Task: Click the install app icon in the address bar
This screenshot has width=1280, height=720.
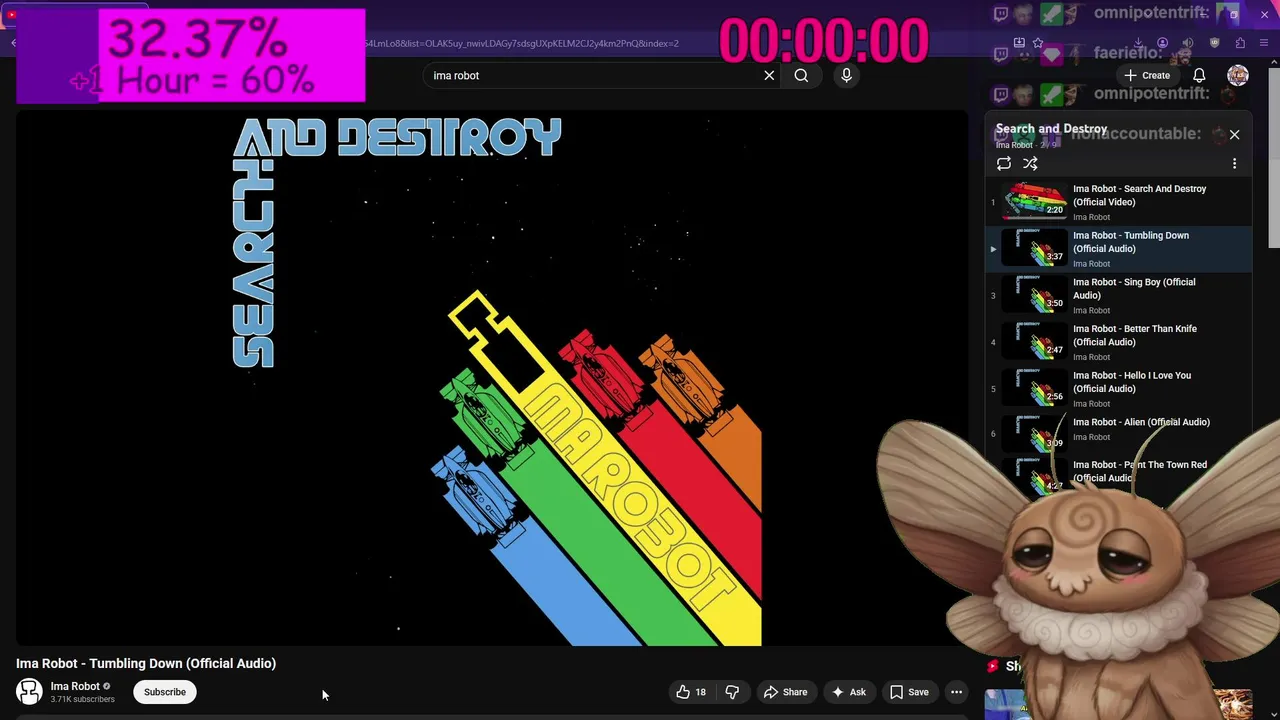Action: click(x=1019, y=43)
